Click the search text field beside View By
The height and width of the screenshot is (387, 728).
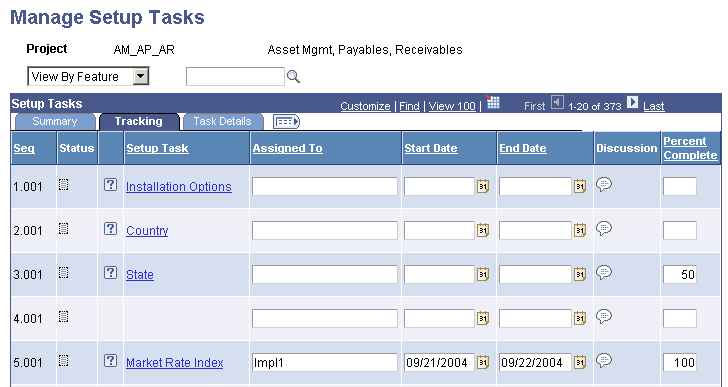tap(235, 77)
